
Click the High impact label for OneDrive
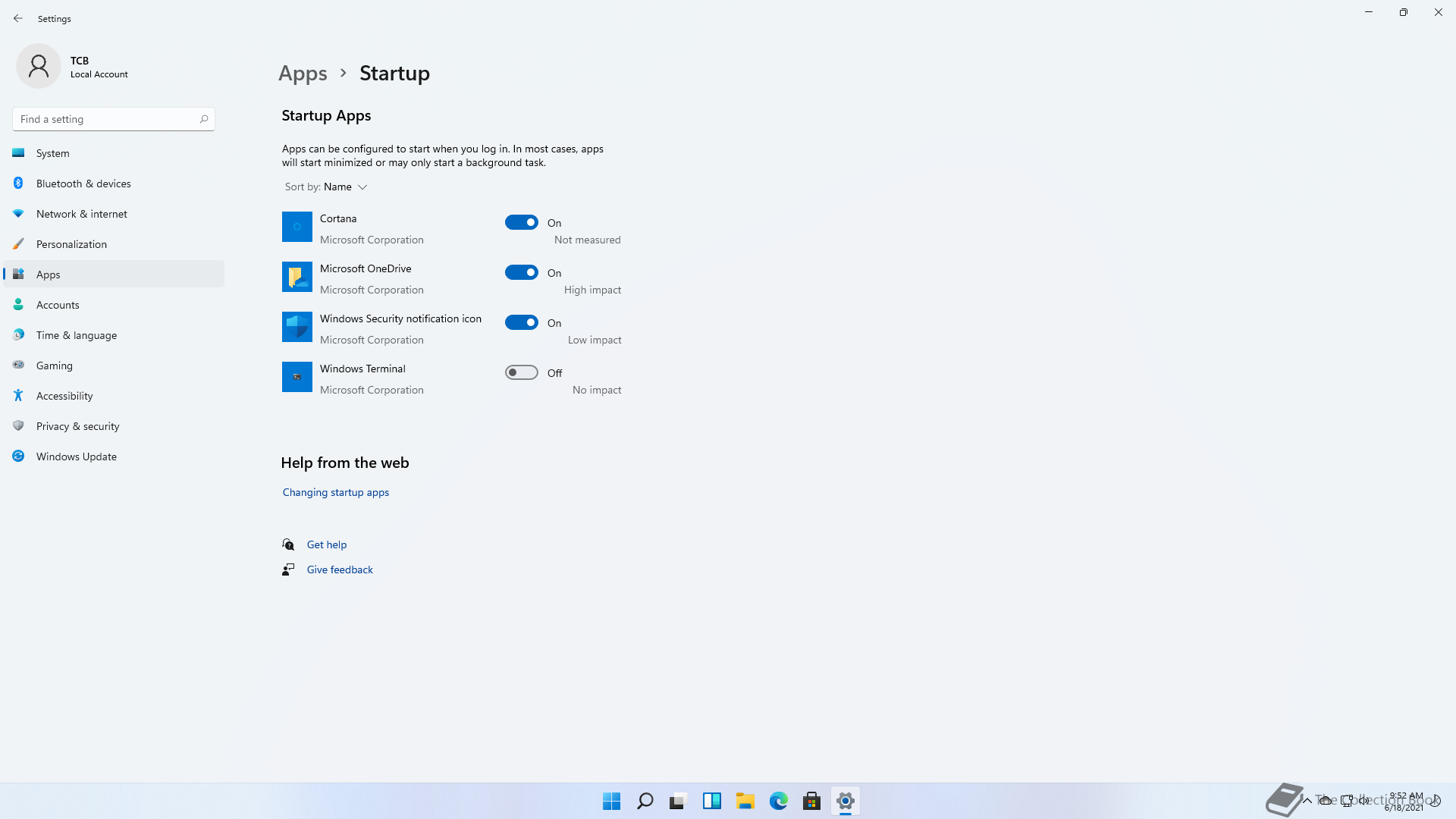pyautogui.click(x=592, y=290)
